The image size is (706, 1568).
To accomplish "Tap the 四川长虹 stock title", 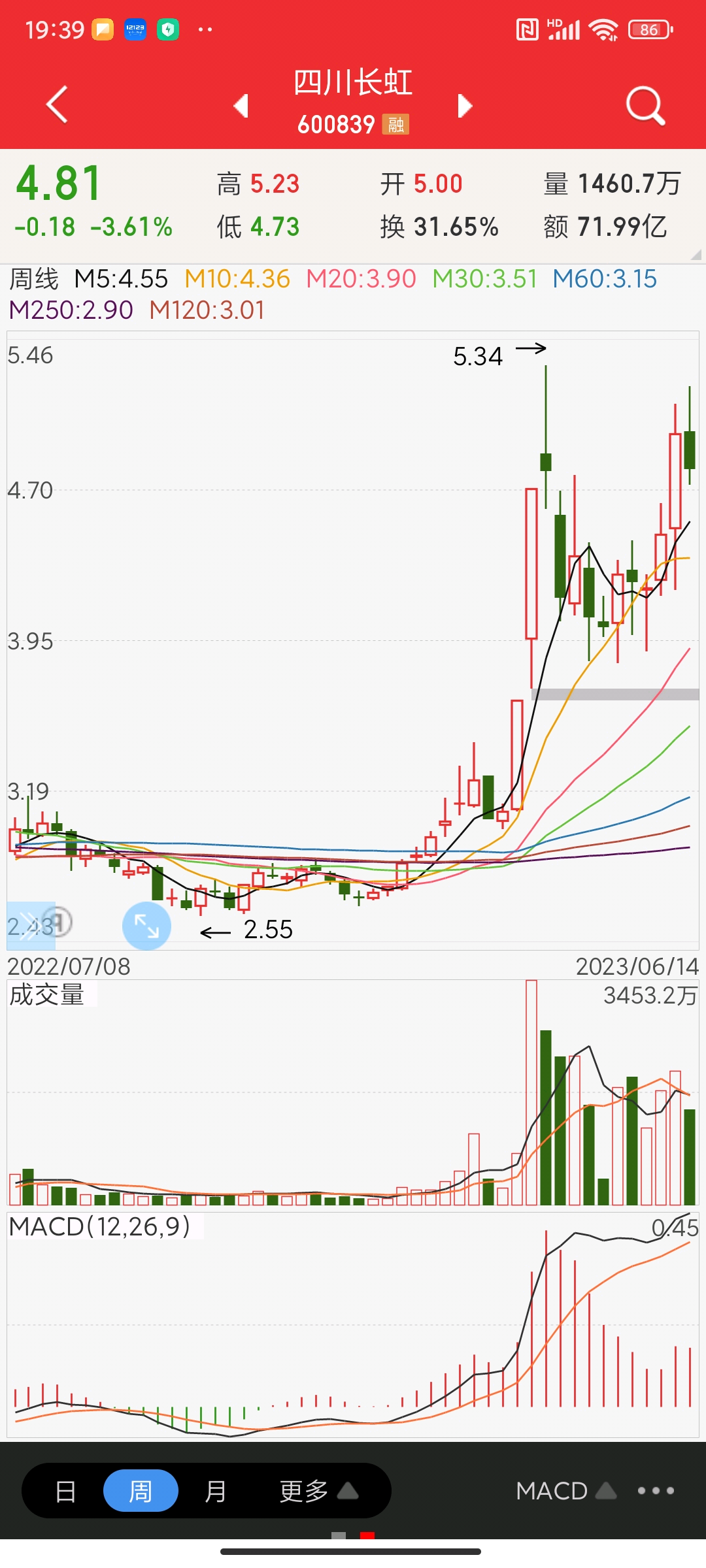I will pos(353,83).
